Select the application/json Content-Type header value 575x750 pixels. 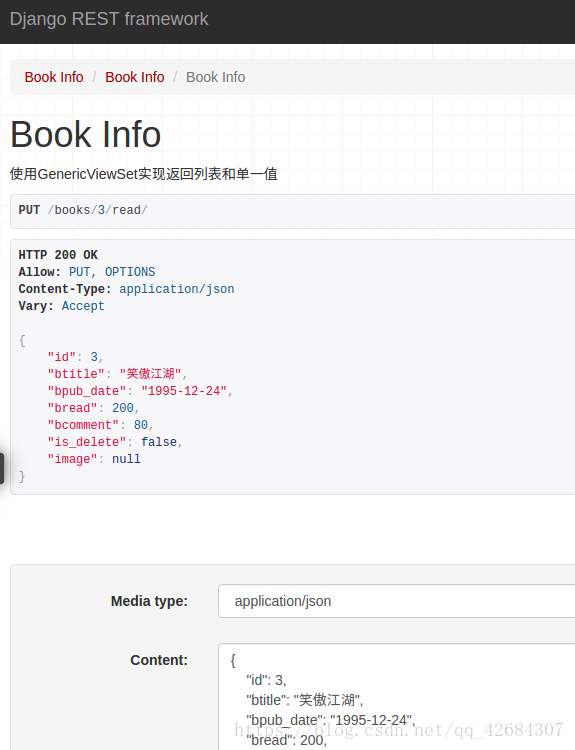177,289
